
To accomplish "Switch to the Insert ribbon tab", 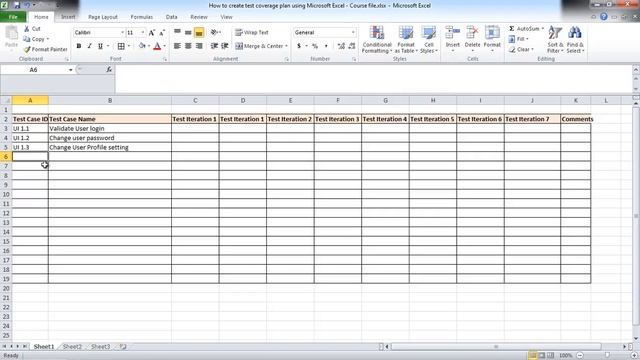I will coord(68,17).
